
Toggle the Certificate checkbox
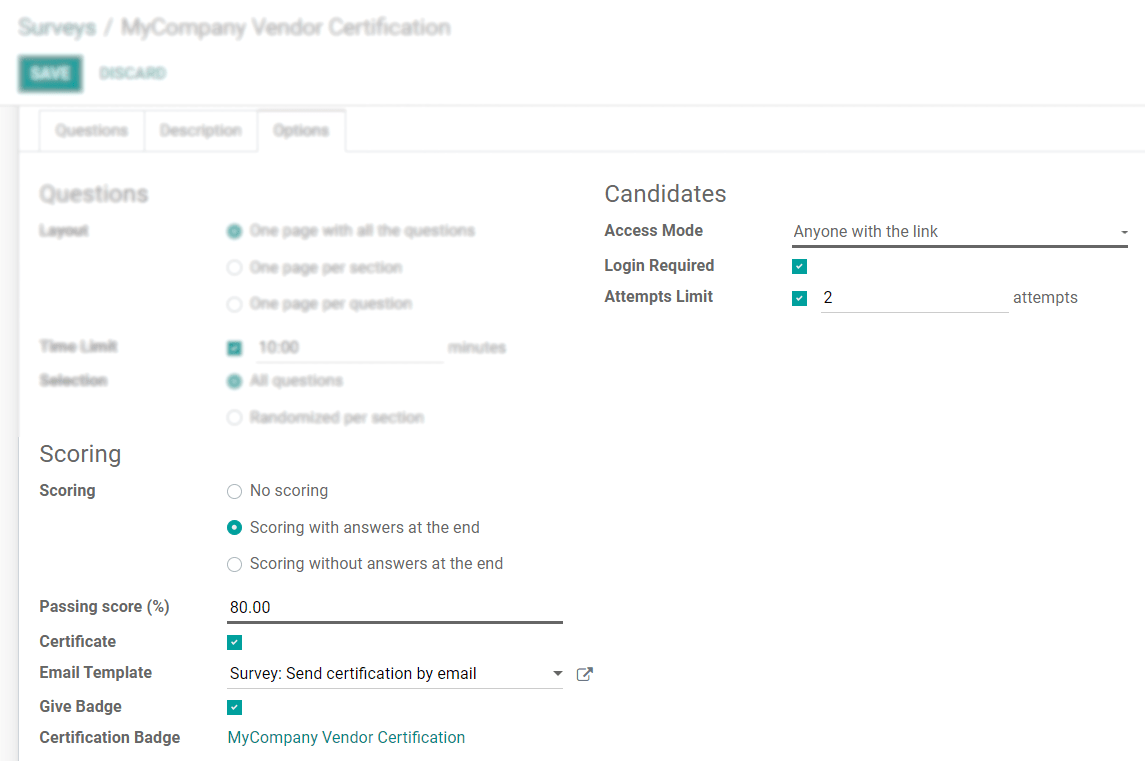click(x=234, y=643)
